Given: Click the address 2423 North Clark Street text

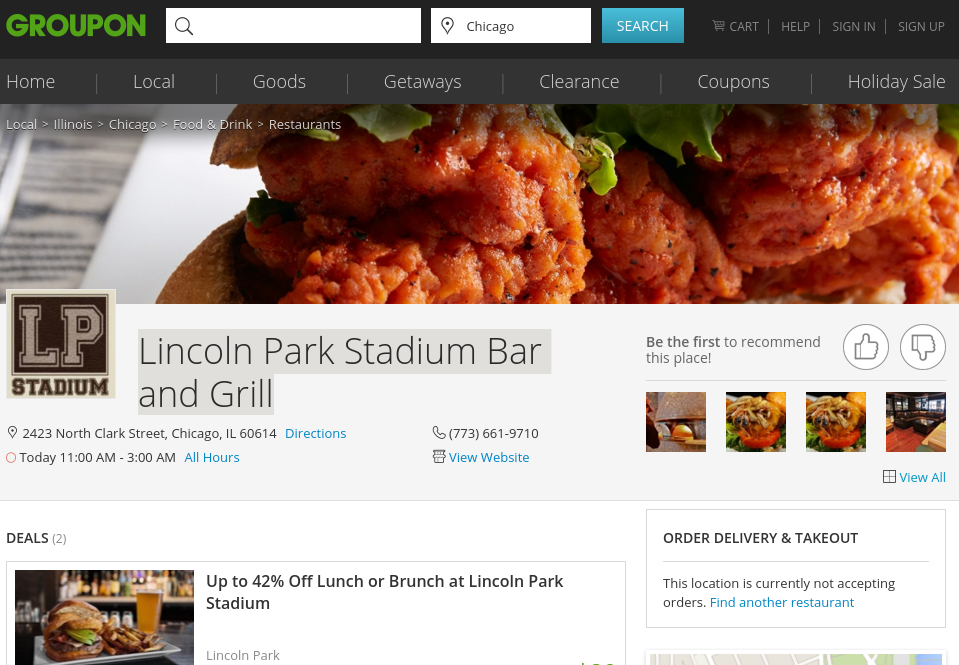Looking at the screenshot, I should (x=149, y=433).
